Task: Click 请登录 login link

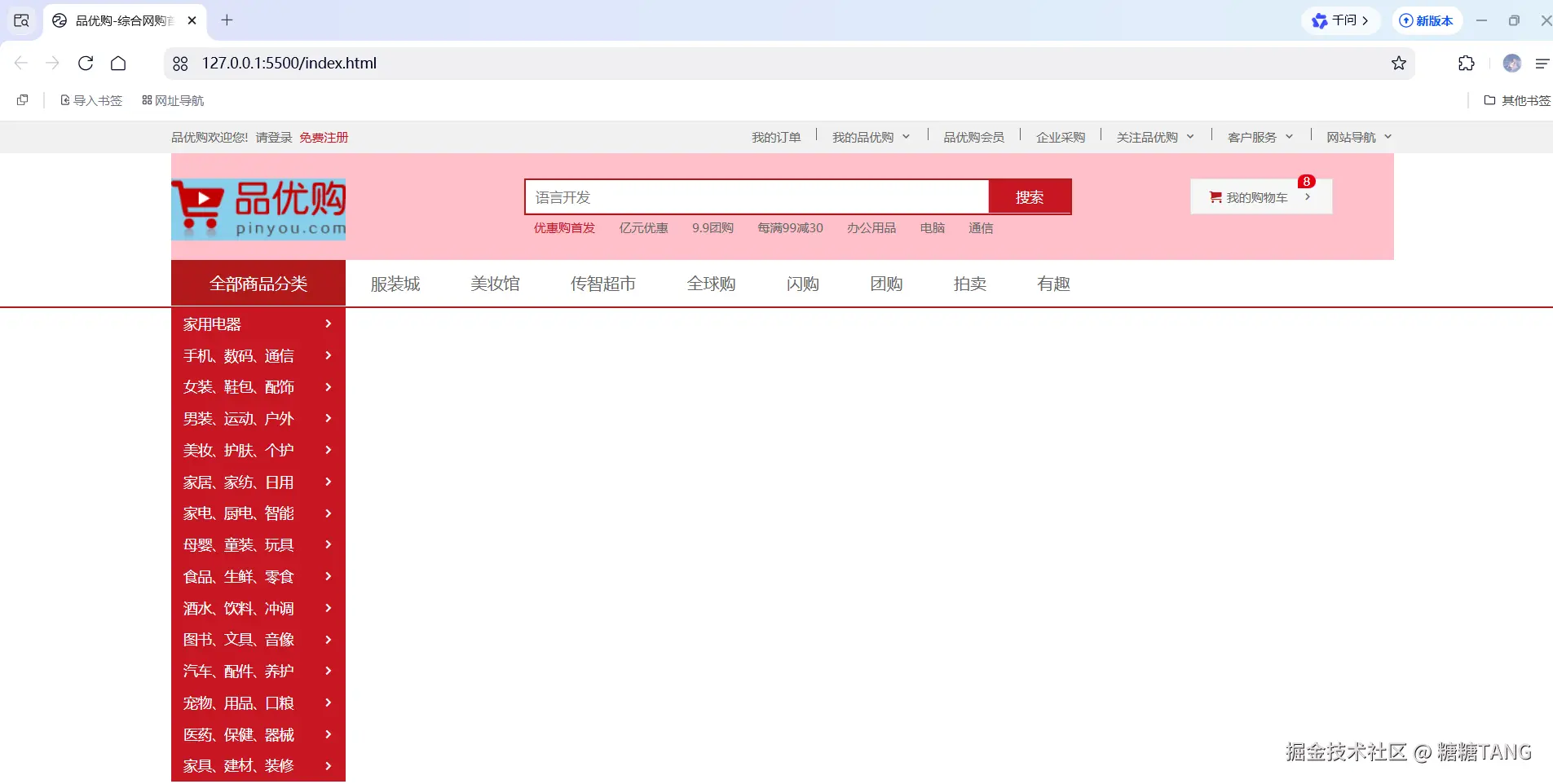Action: (x=274, y=138)
